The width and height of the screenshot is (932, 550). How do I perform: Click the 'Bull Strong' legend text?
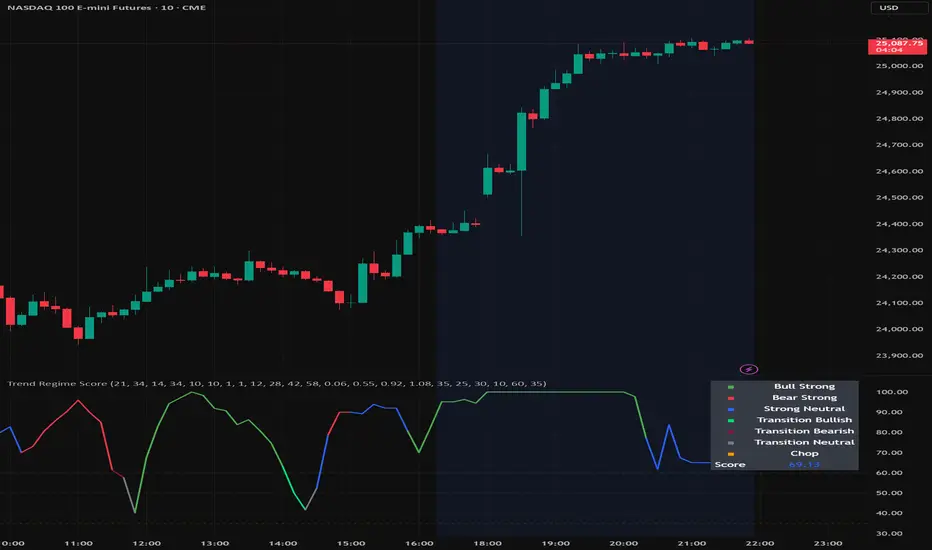804,386
